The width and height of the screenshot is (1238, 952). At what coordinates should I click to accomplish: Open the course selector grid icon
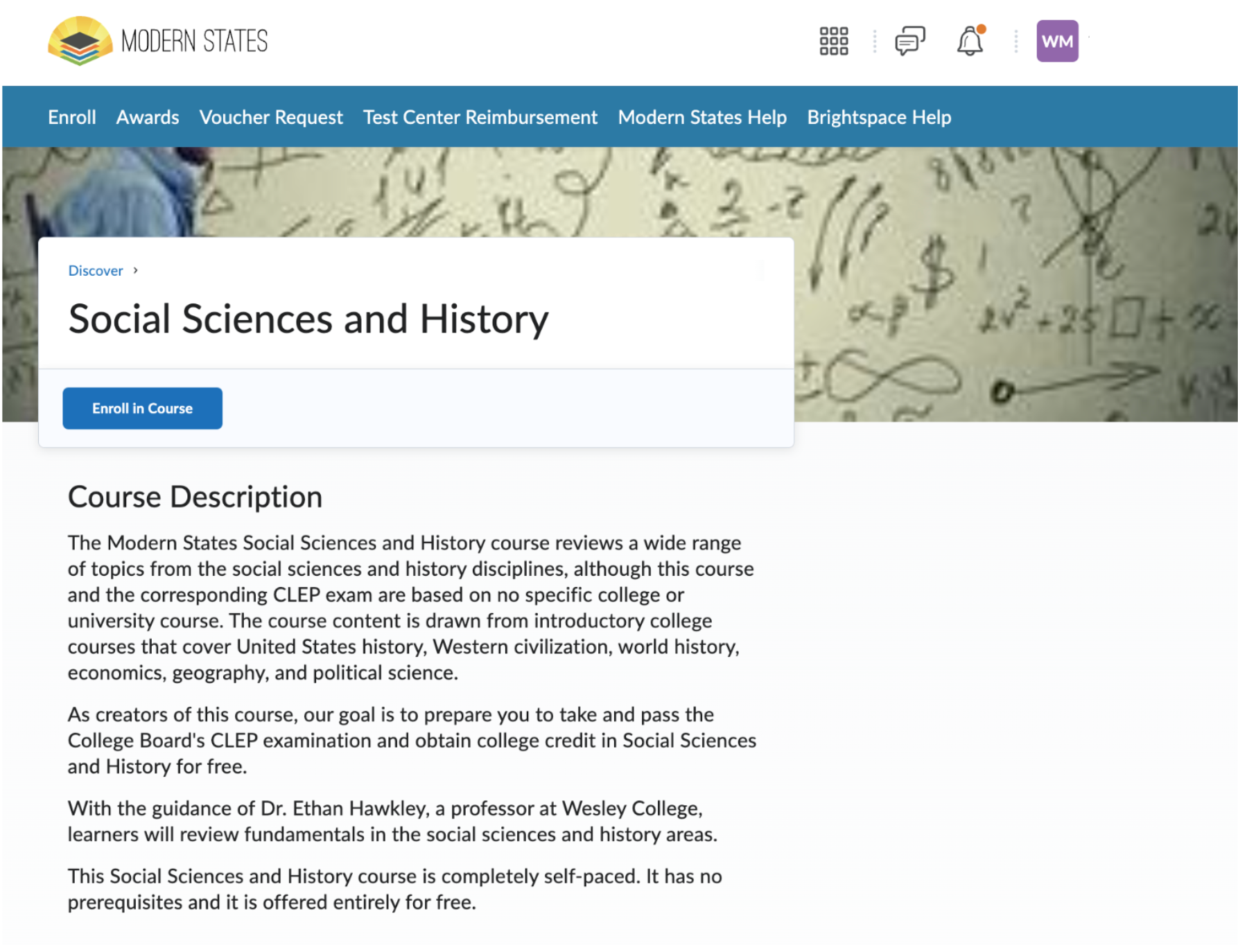(833, 41)
